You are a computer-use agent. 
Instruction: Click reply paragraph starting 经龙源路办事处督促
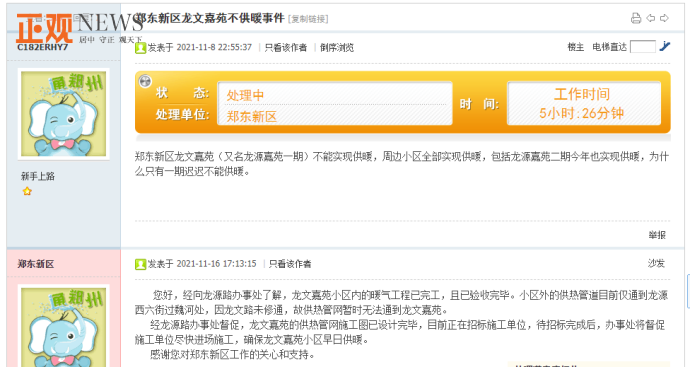pos(400,332)
